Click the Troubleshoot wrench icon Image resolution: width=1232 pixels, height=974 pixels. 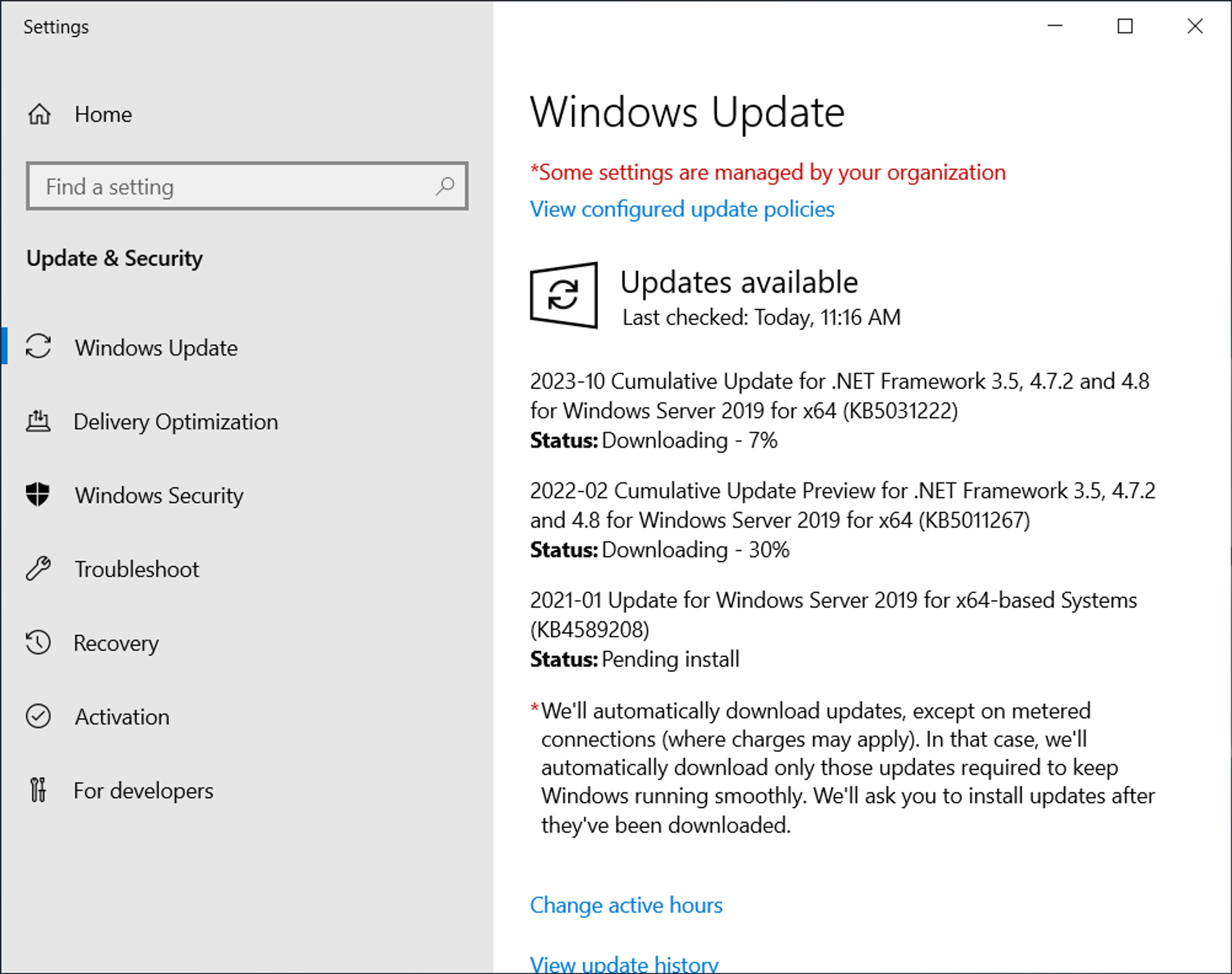[38, 569]
